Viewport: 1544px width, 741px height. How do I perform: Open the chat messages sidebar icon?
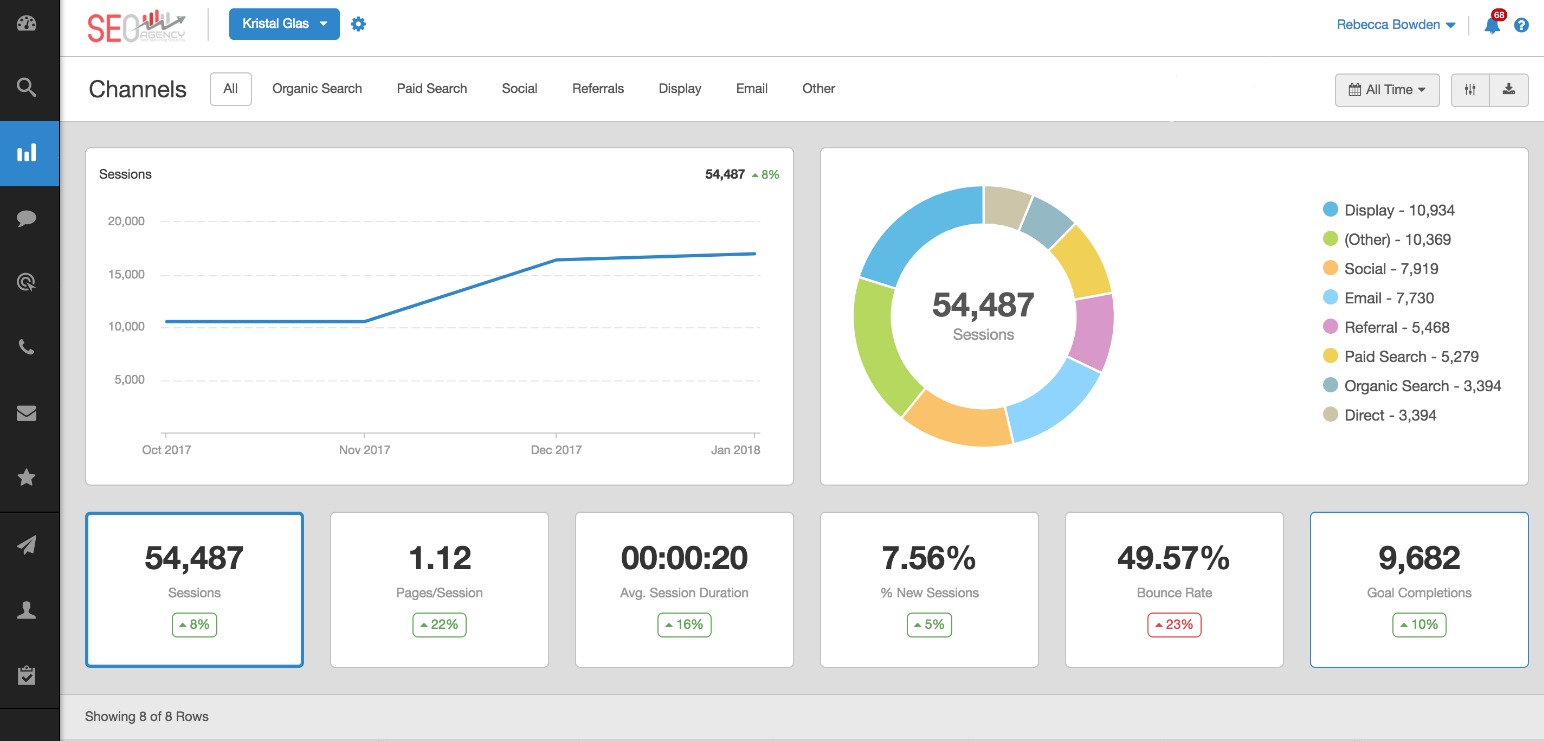coord(27,218)
